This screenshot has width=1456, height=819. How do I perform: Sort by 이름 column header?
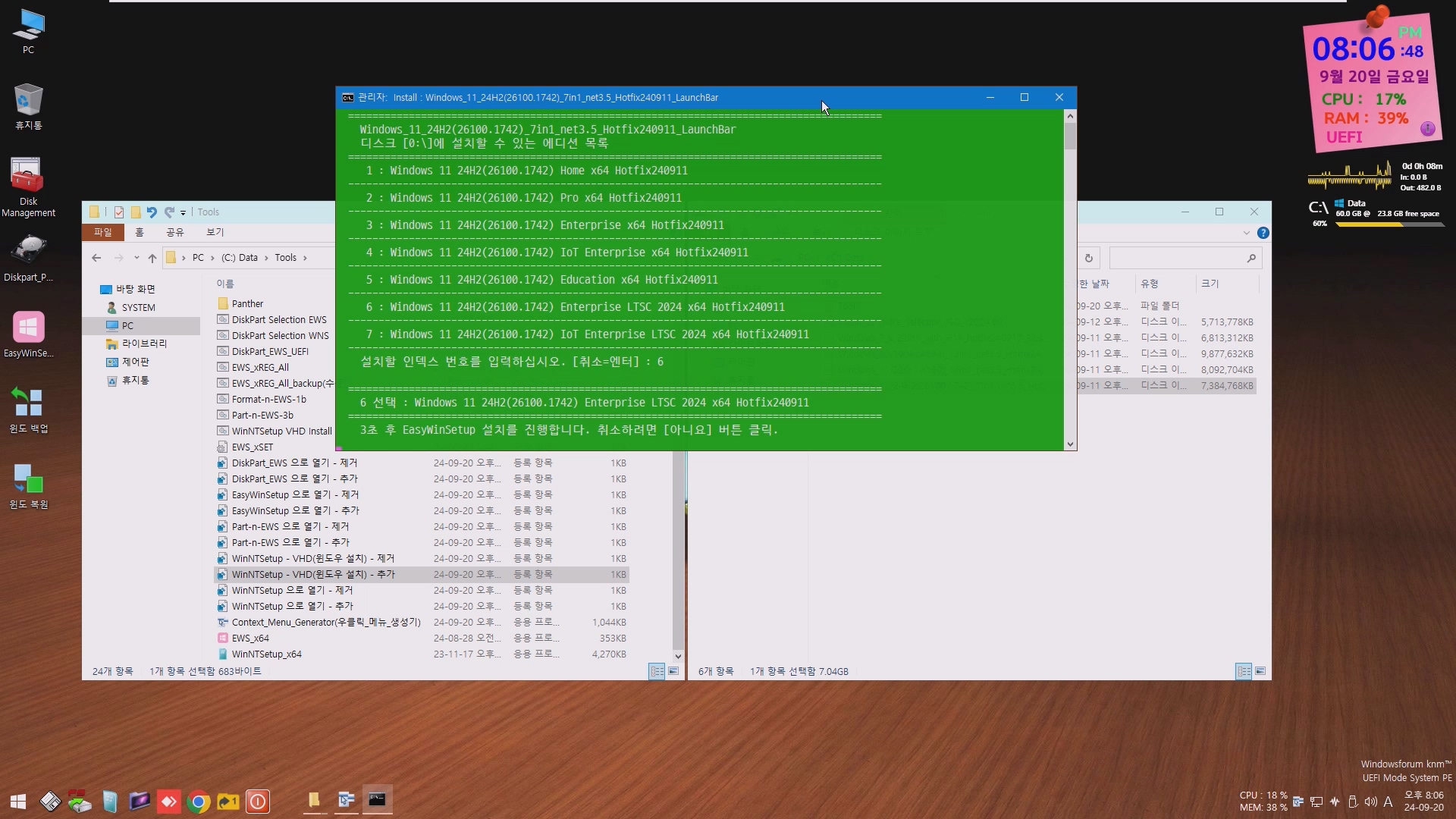click(225, 284)
